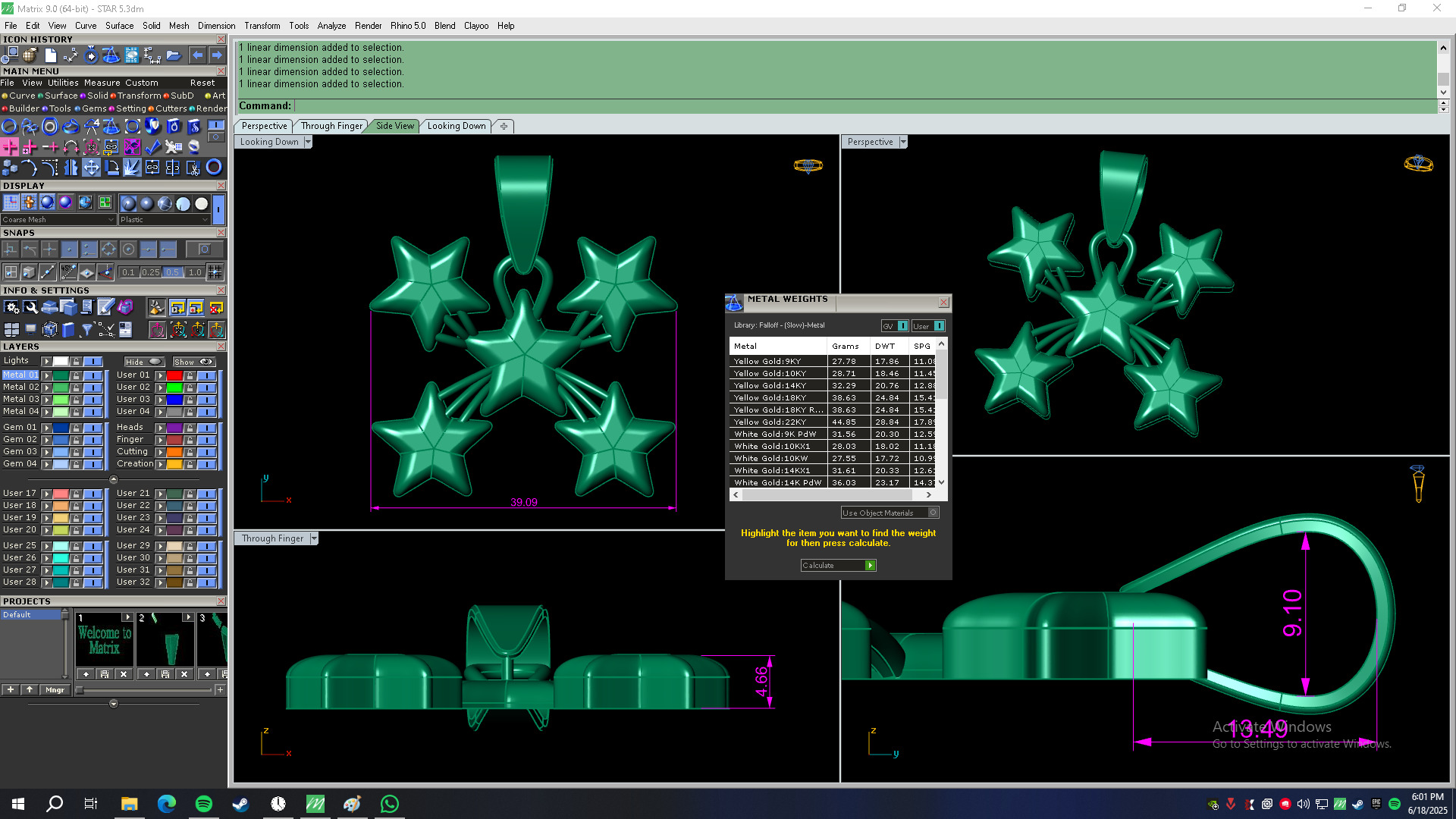The image size is (1456, 819).
Task: Open the Dimension menu
Action: coord(216,26)
